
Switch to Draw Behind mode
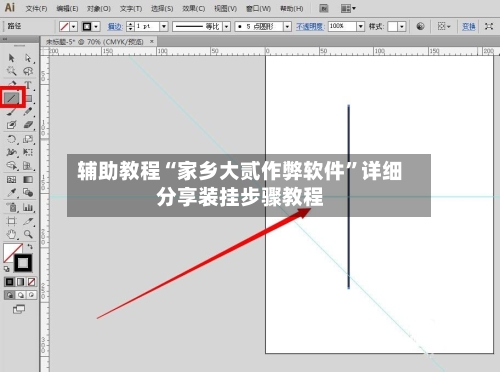pyautogui.click(x=21, y=295)
